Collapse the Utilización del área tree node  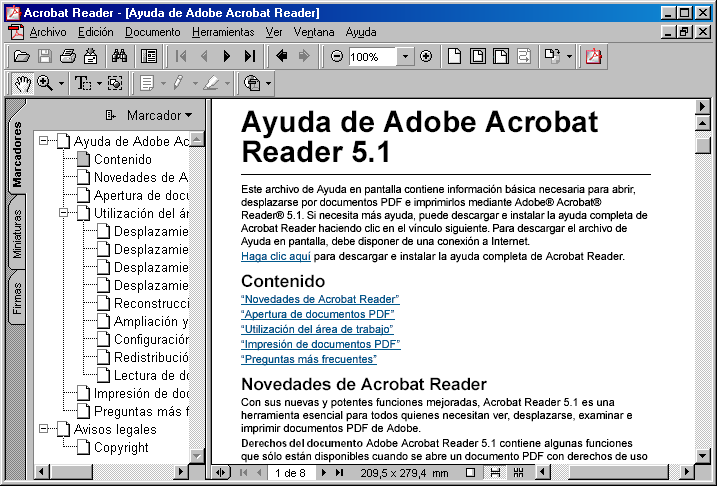click(62, 213)
